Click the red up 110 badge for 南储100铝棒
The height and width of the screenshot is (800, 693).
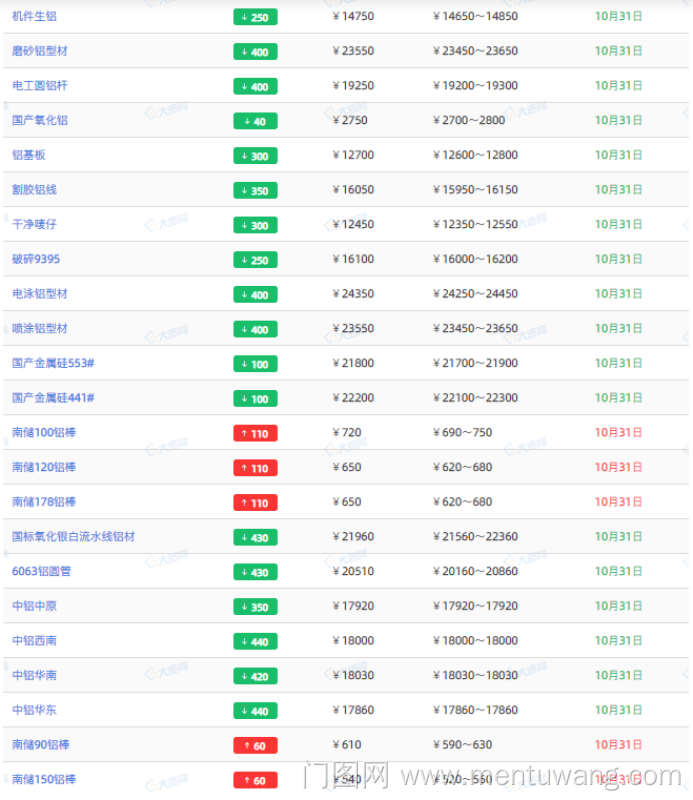tap(255, 433)
